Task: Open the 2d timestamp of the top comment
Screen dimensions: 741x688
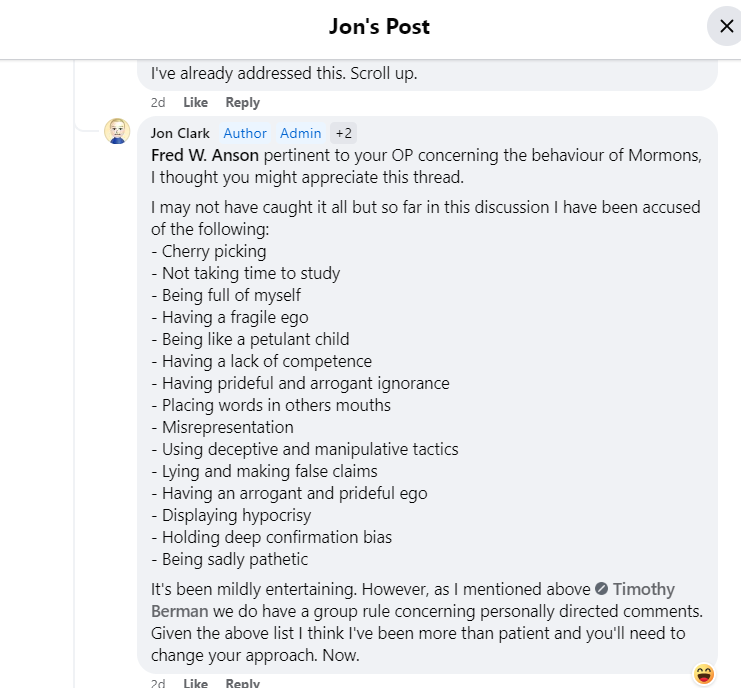Action: pyautogui.click(x=158, y=102)
